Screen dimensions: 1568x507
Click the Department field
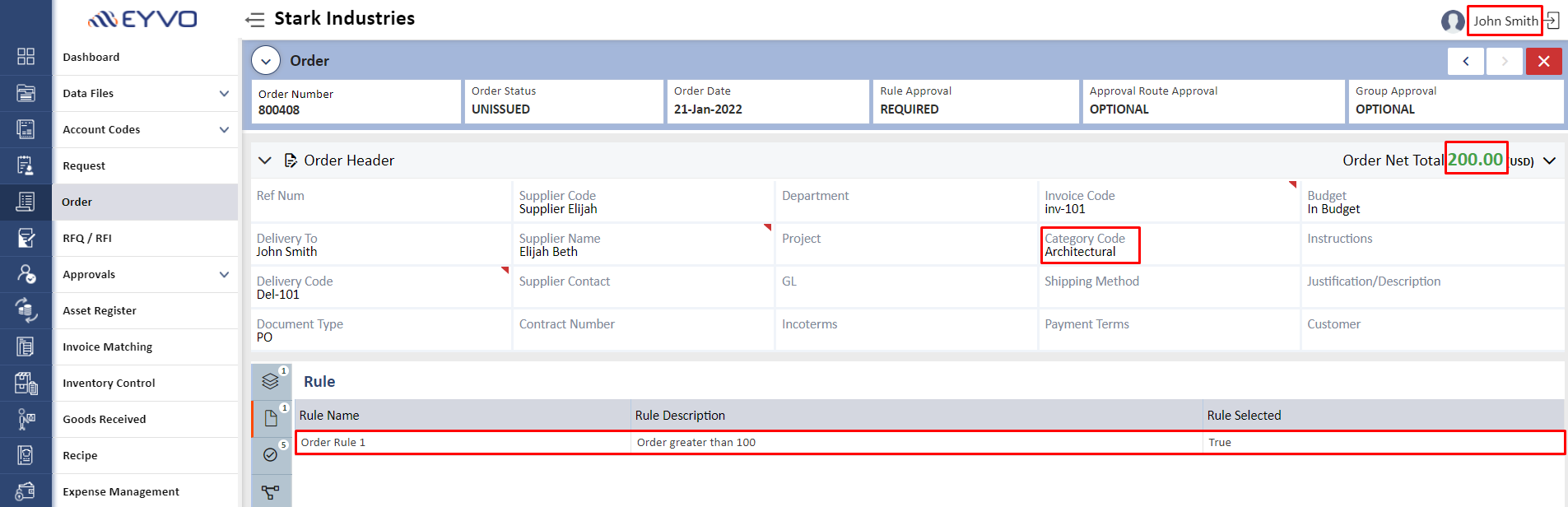(906, 201)
